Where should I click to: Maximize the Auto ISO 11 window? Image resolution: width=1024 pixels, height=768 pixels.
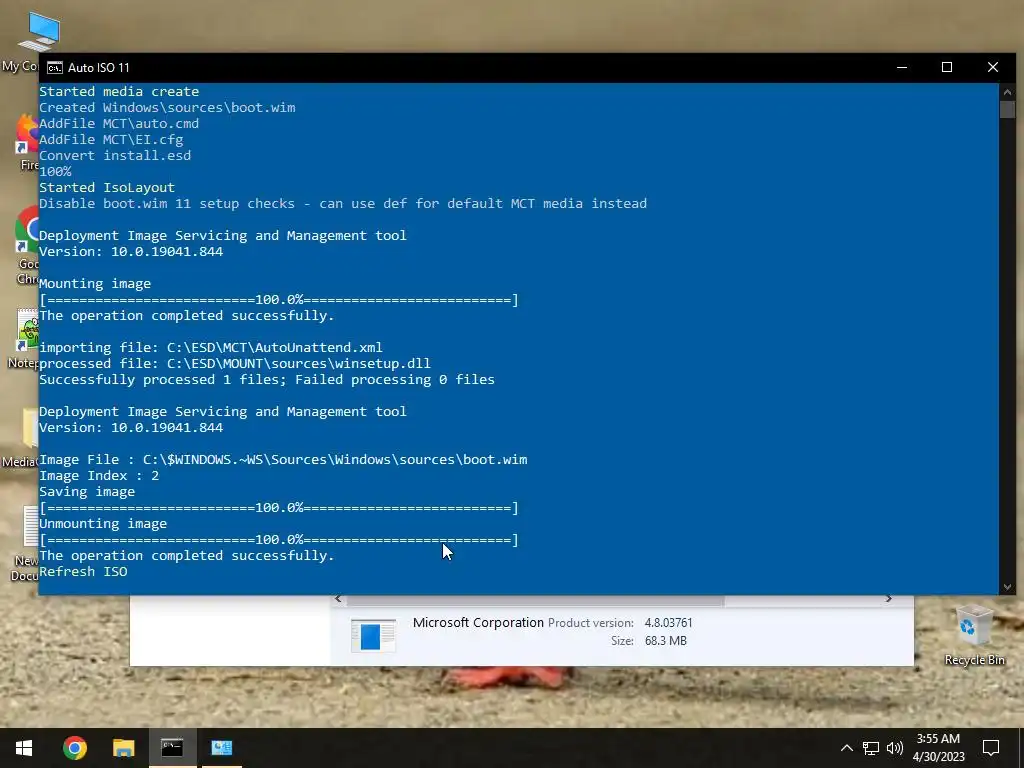947,67
